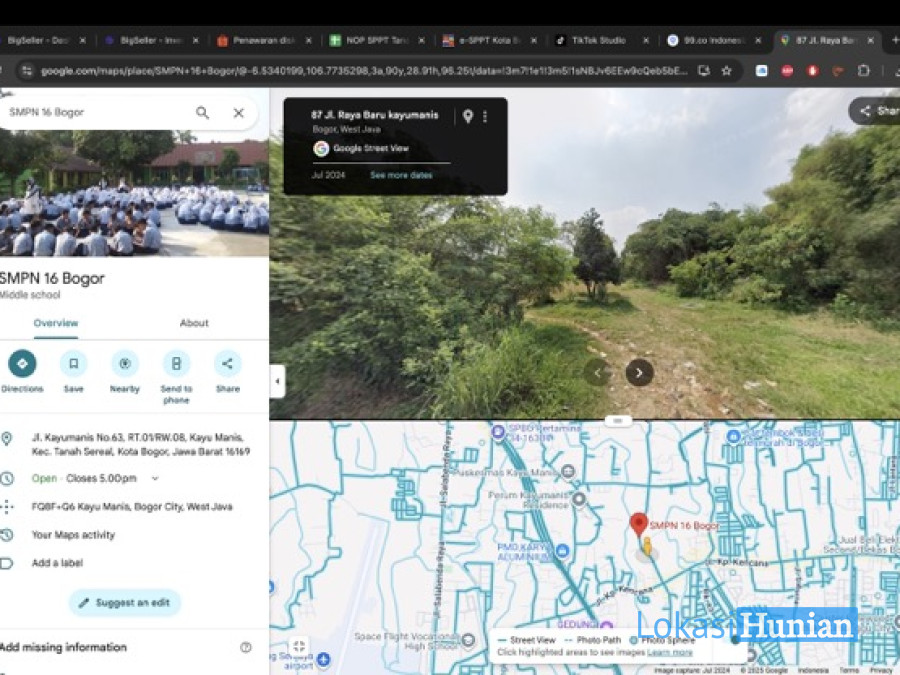
Task: Click the red ABP extension icon
Action: 787,71
